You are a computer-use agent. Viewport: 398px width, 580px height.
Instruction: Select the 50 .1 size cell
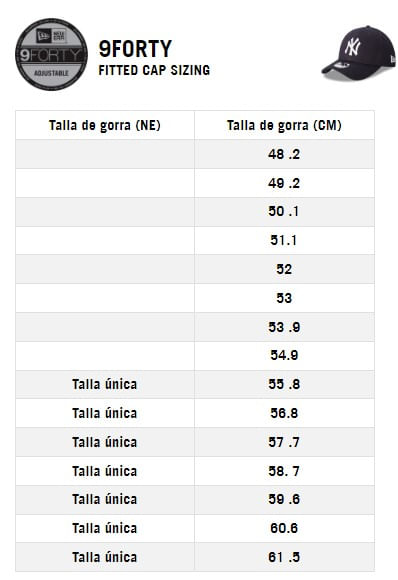coord(284,212)
